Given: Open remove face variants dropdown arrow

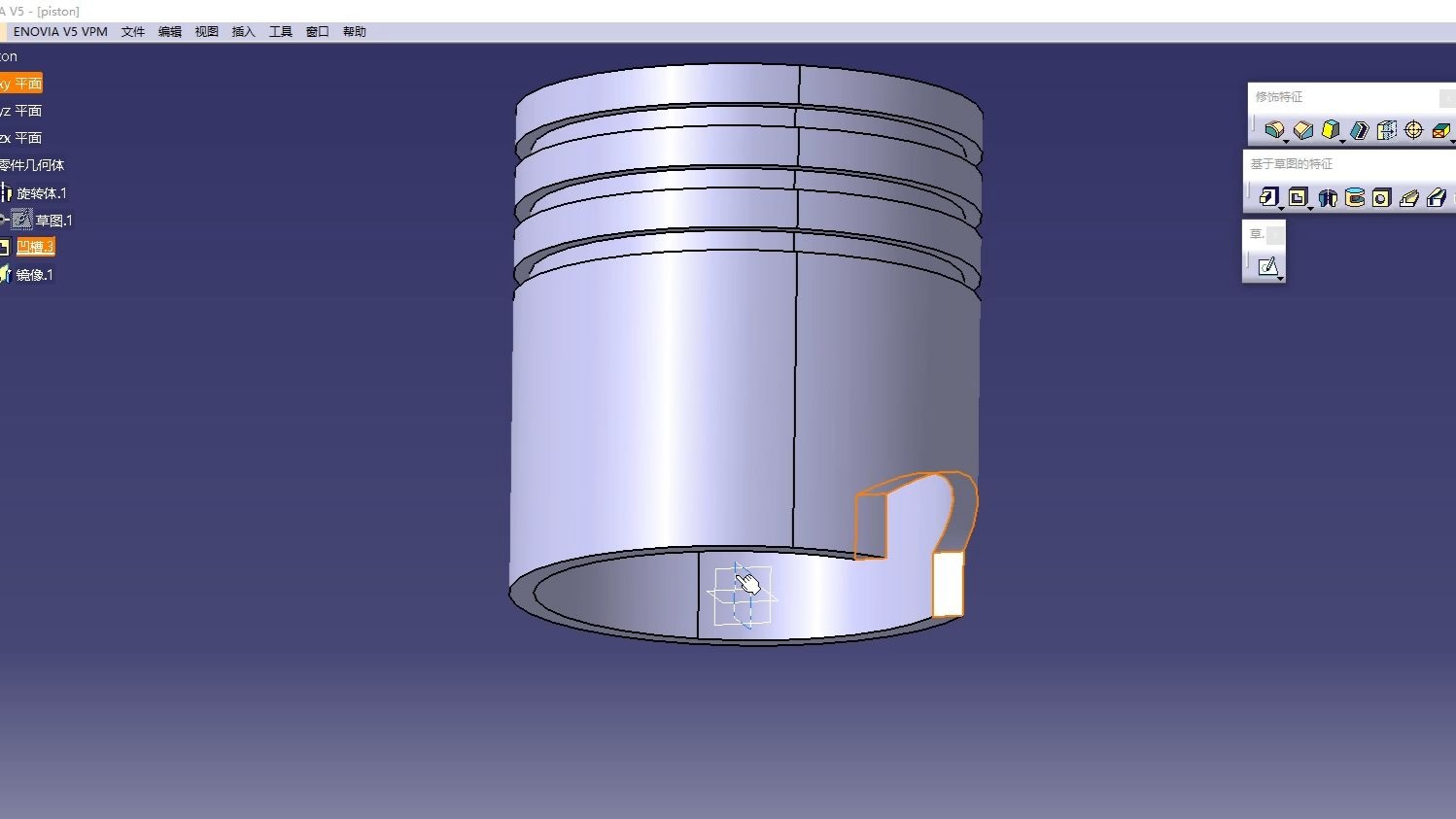Looking at the screenshot, I should pos(1452,142).
